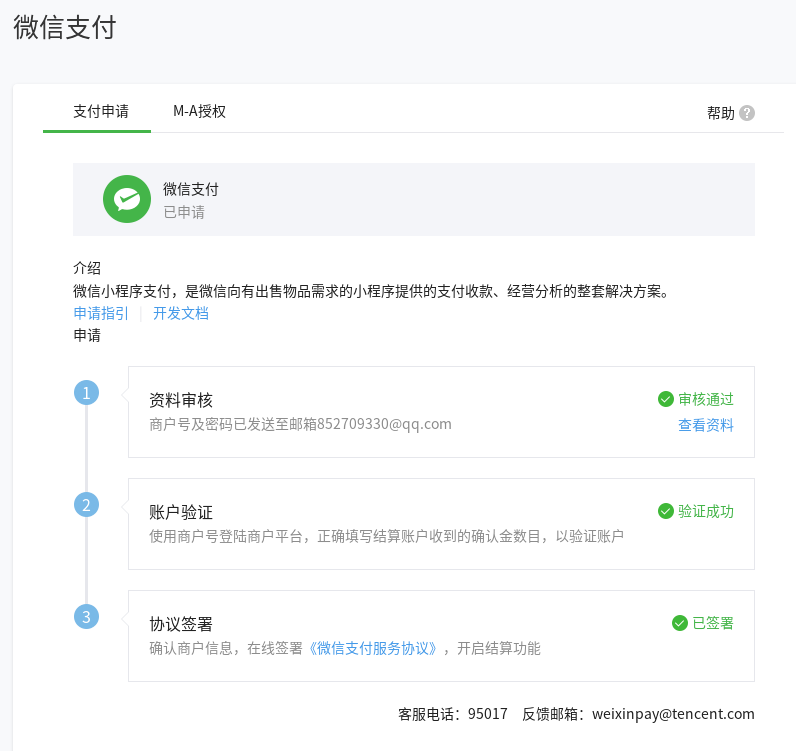Click the step 1 circle marker
The image size is (796, 751).
pos(86,393)
